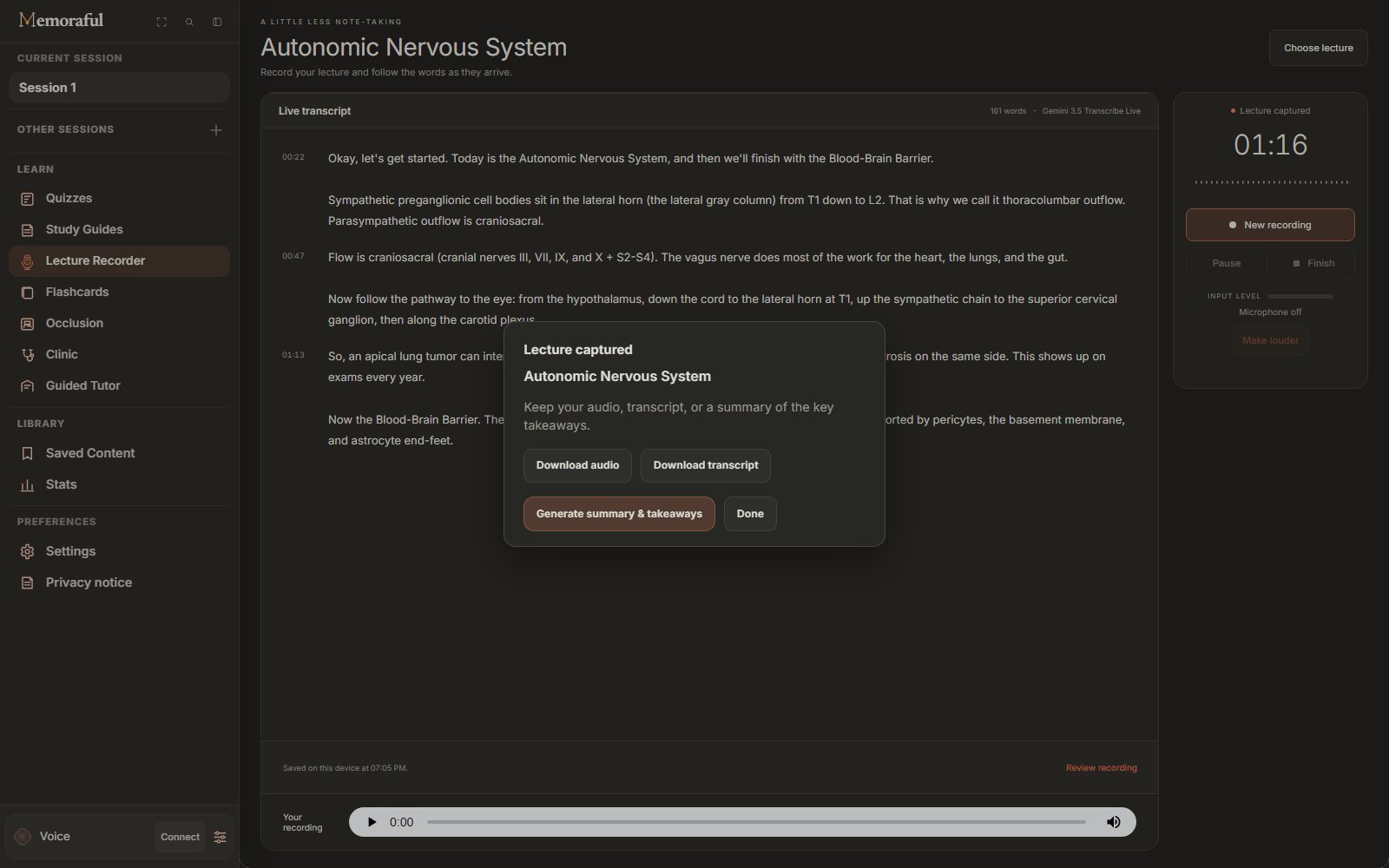Click the Saved Content bookmark icon
Image resolution: width=1389 pixels, height=868 pixels.
(x=27, y=454)
